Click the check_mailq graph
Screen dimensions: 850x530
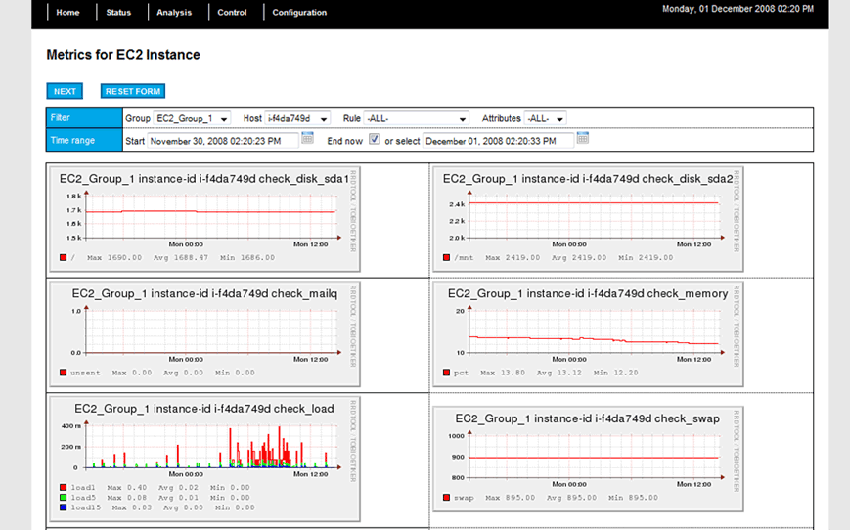[x=205, y=334]
